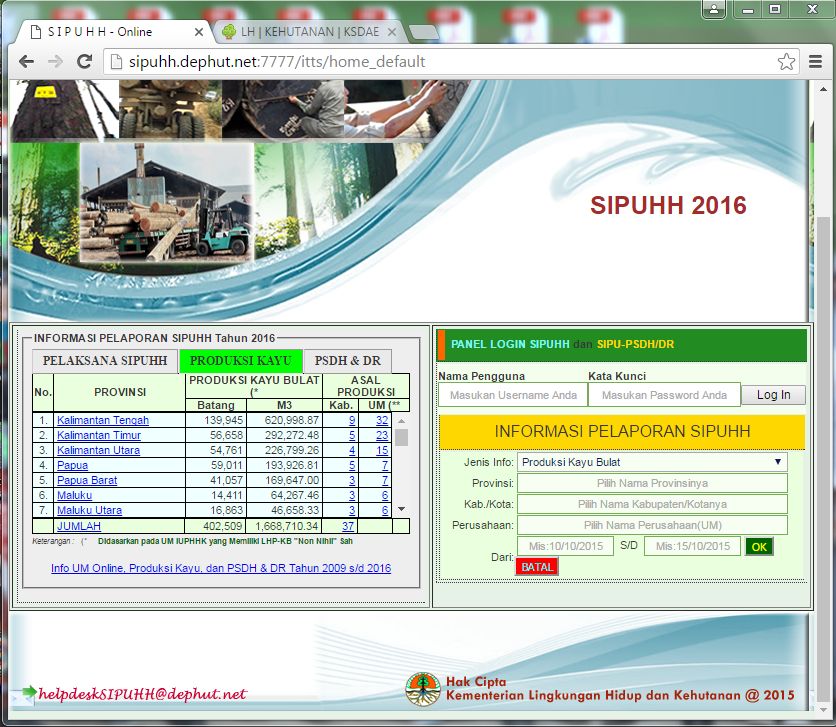Open the PELAKSANA SIPUHH tab
Image resolution: width=836 pixels, height=727 pixels.
[x=105, y=361]
